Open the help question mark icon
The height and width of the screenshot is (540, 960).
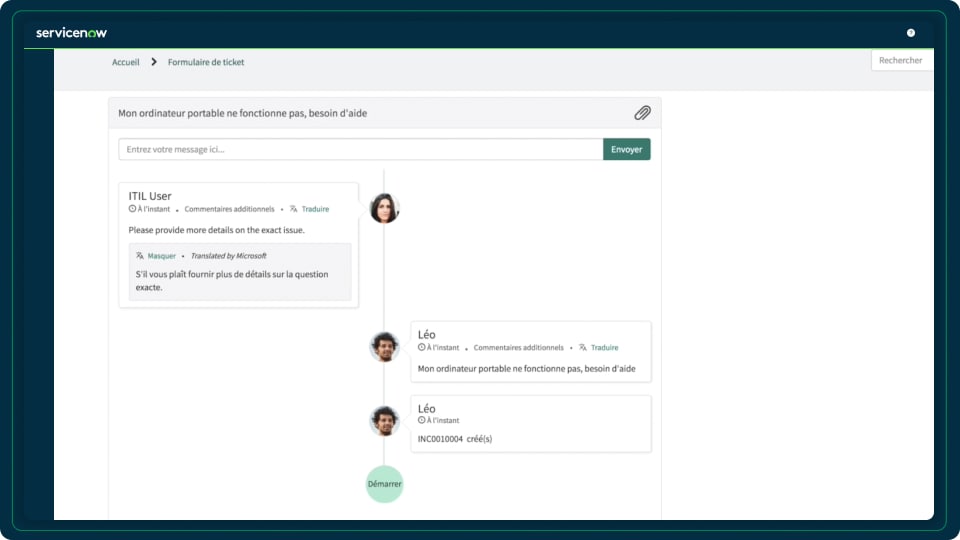point(911,33)
